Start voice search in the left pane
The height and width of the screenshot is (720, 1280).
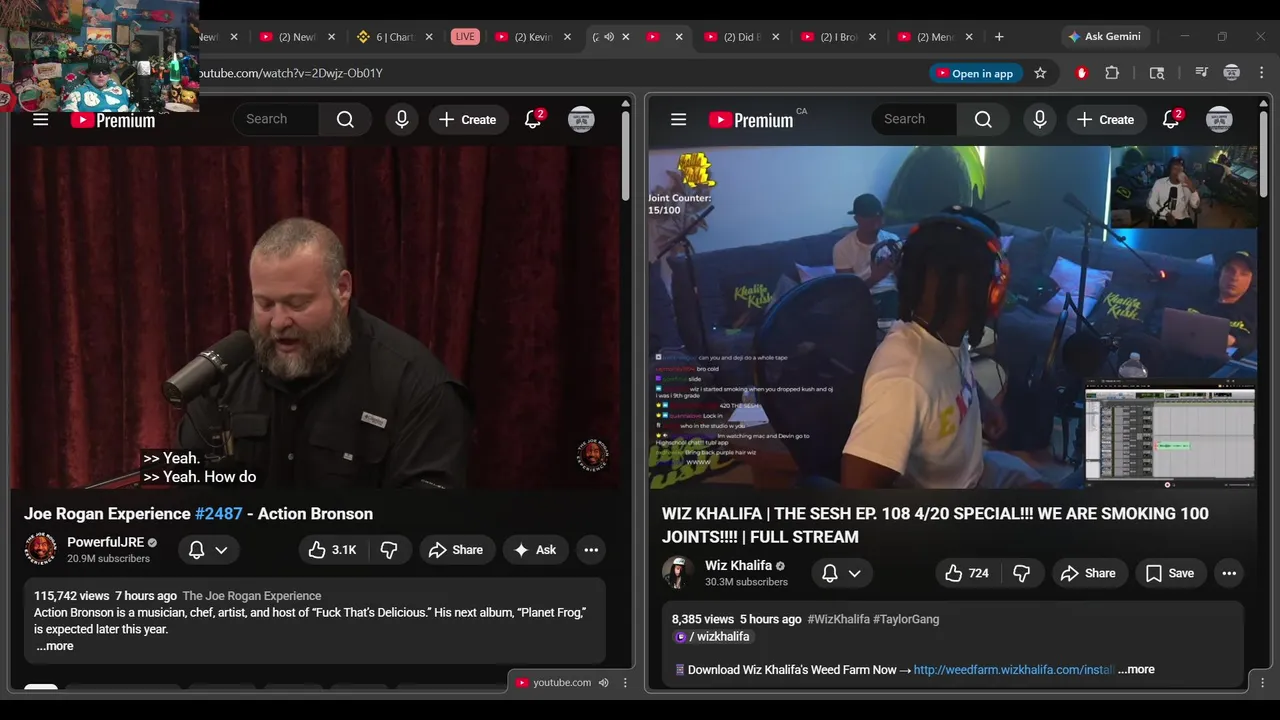[x=401, y=120]
